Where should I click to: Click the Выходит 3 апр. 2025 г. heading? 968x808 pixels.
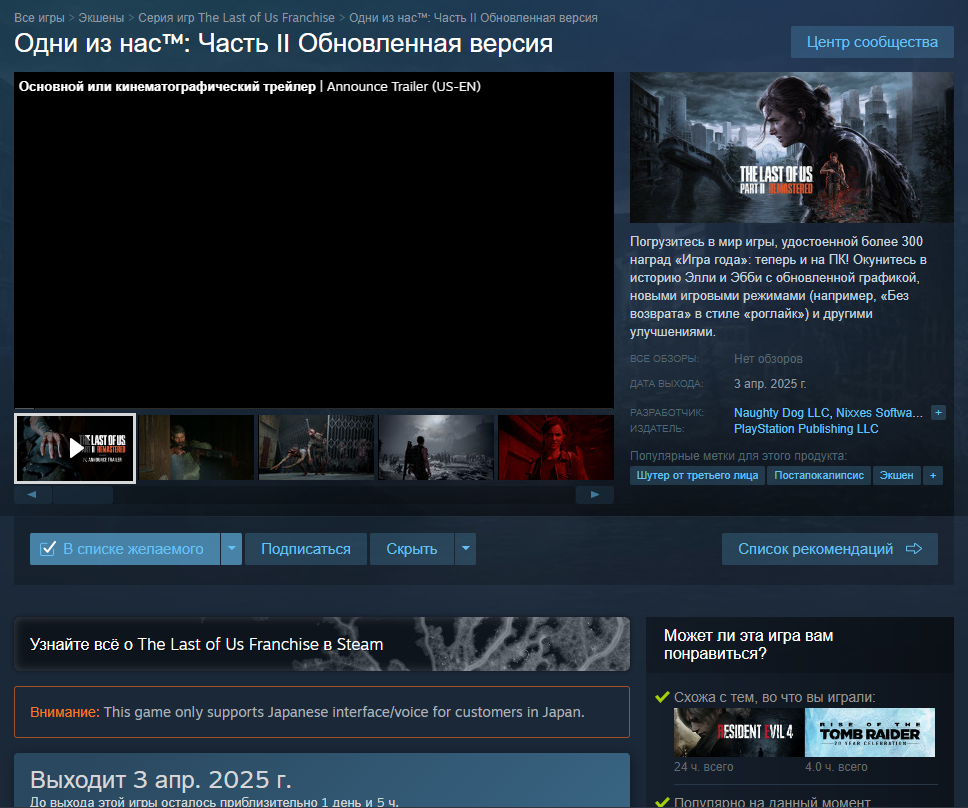[161, 780]
